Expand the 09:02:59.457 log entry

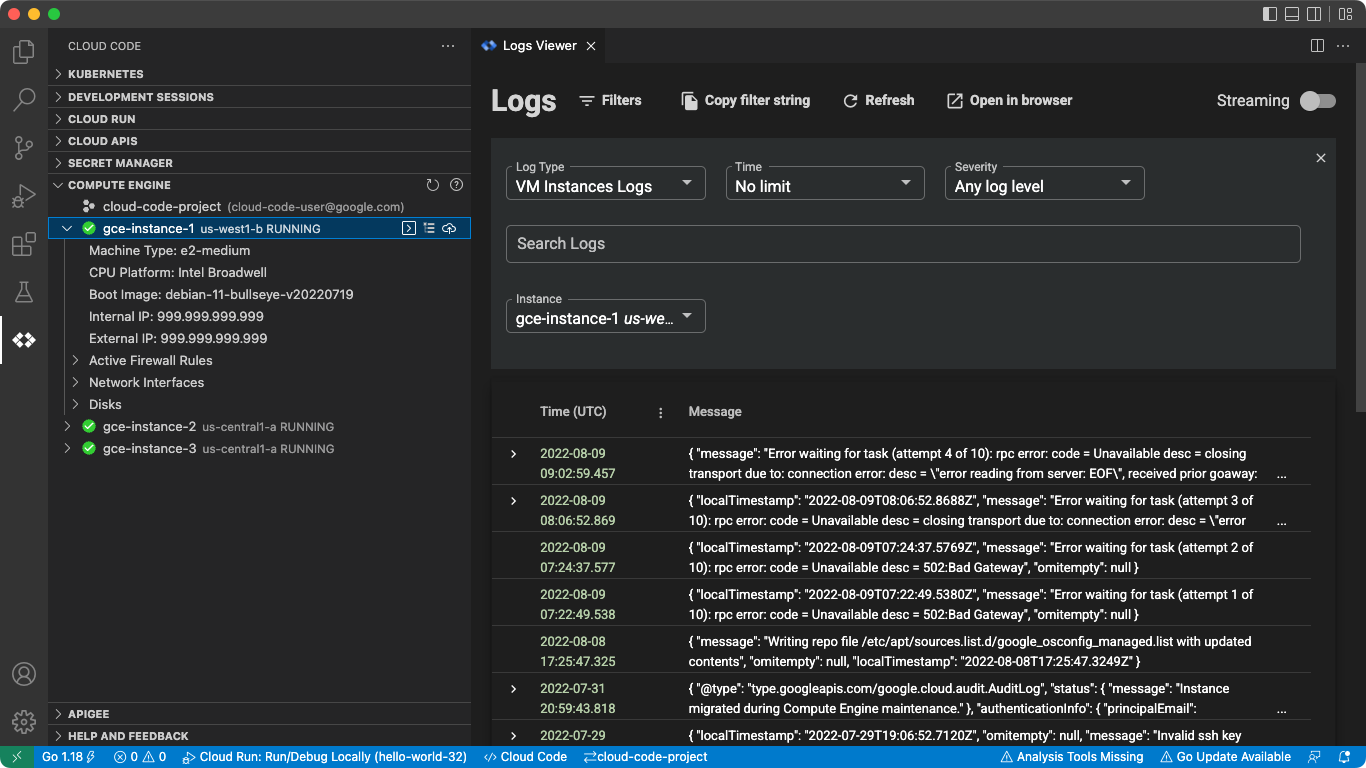coord(514,454)
